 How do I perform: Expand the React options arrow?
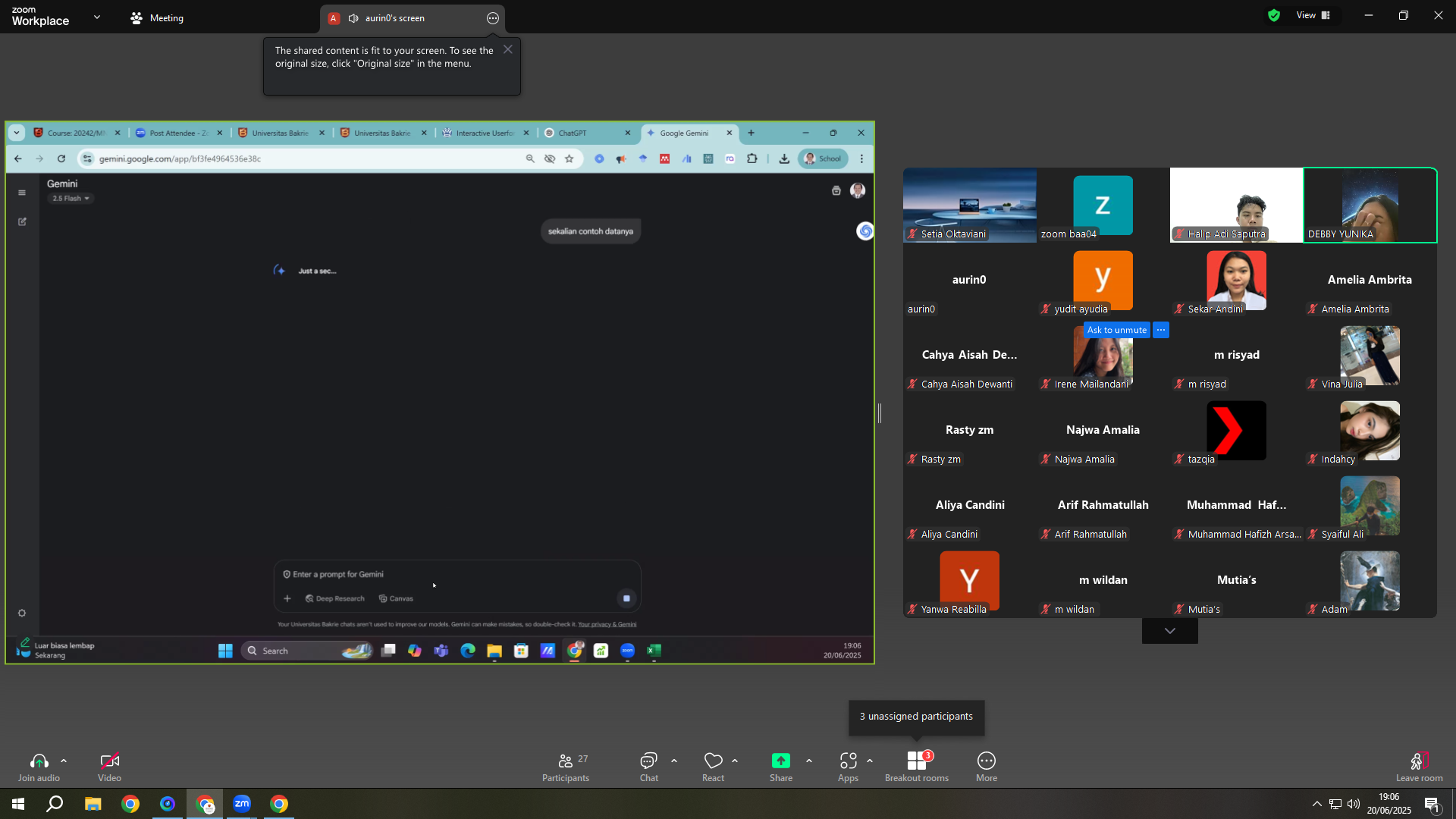point(735,761)
